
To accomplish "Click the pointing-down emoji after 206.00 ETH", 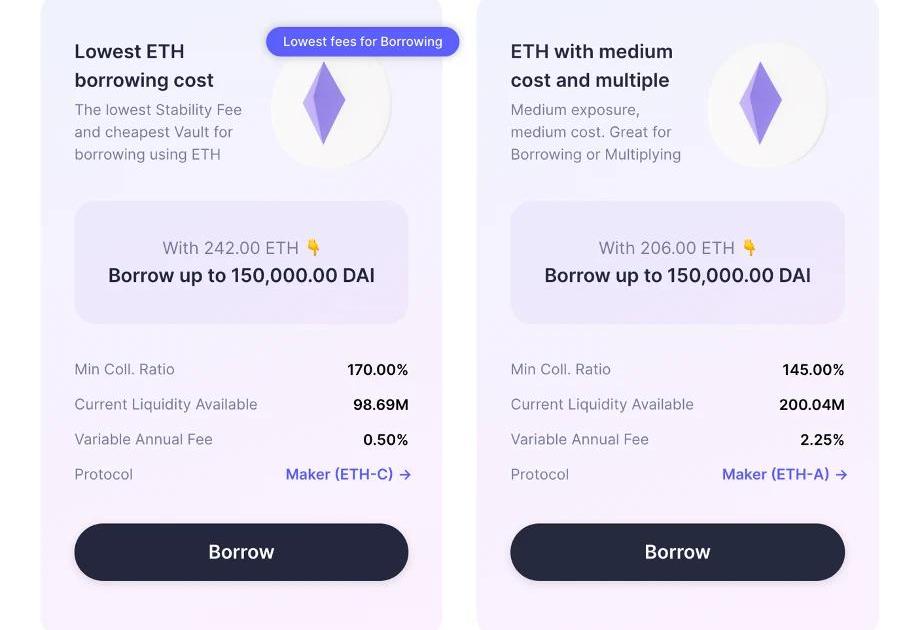I will pos(750,247).
